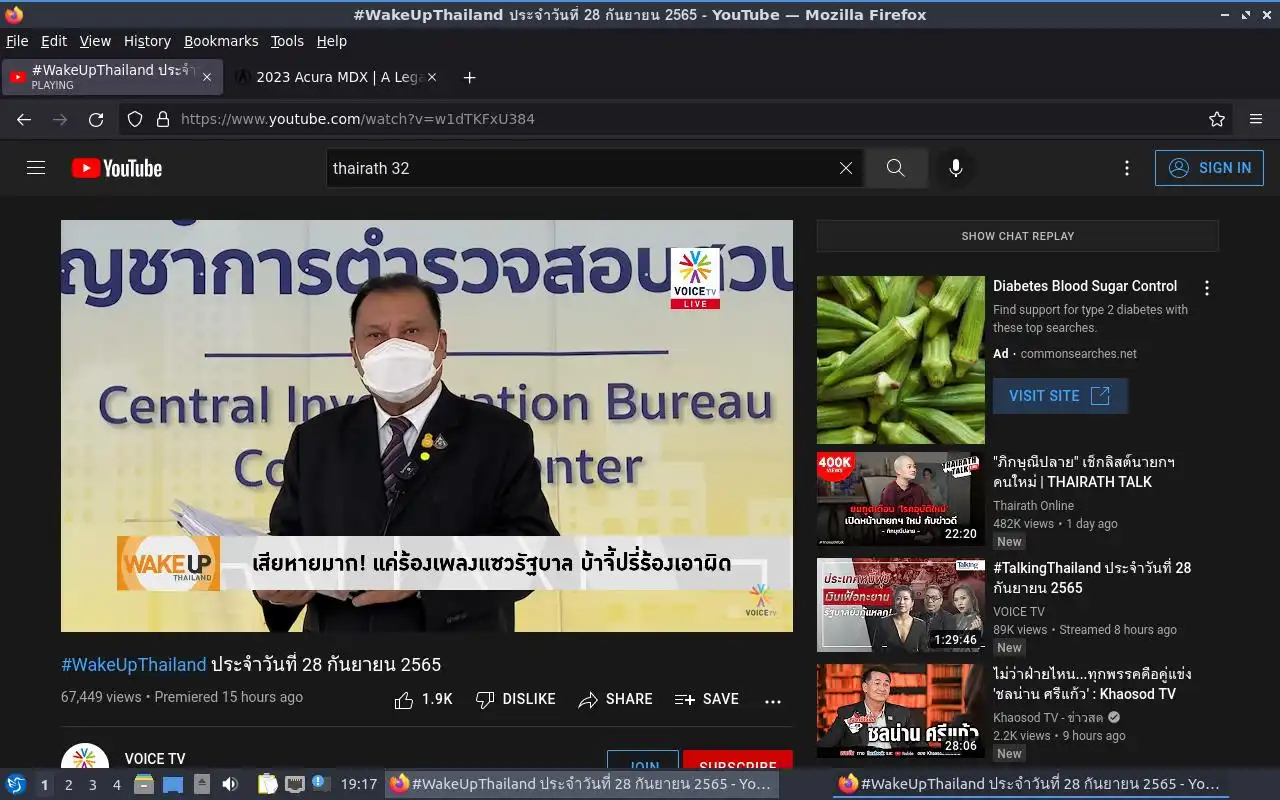Screen dimensions: 1280x800
Task: Click the Khaosod TV video title
Action: (1092, 684)
